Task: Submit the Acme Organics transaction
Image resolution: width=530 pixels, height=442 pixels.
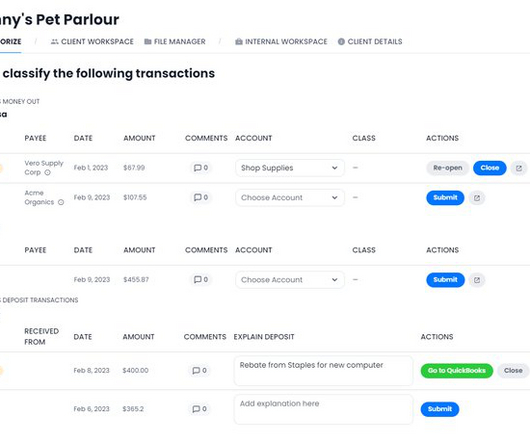Action: [x=445, y=198]
